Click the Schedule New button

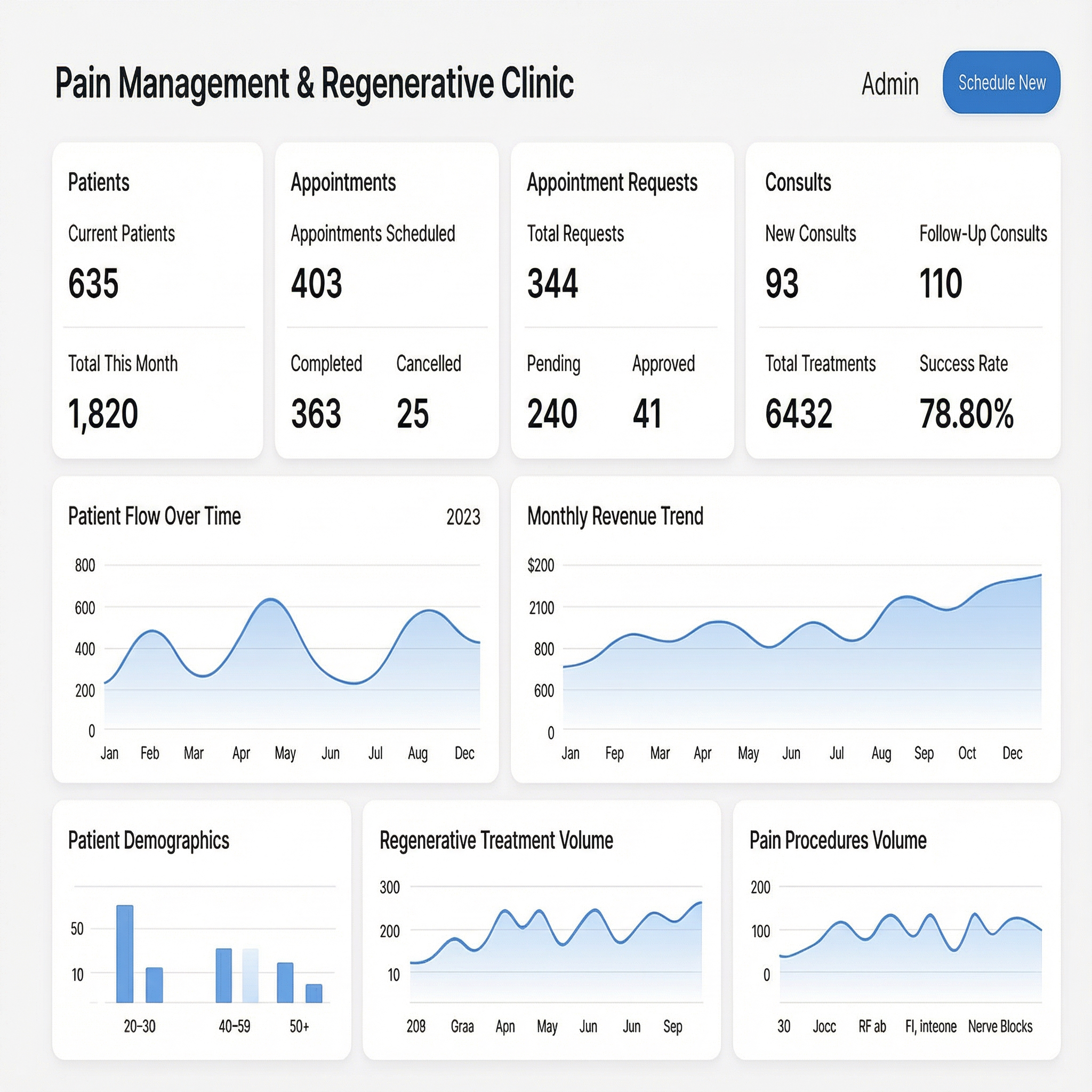click(x=1001, y=83)
